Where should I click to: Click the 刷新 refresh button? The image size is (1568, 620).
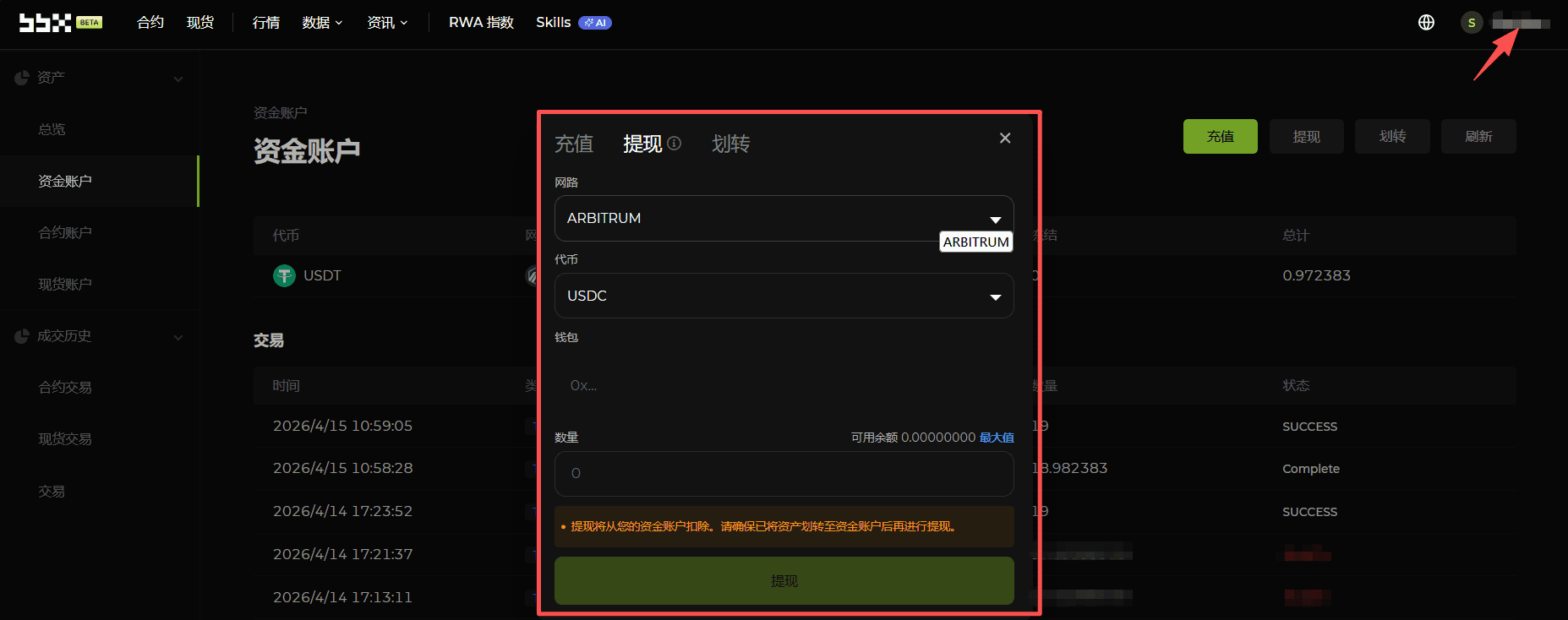coord(1478,137)
